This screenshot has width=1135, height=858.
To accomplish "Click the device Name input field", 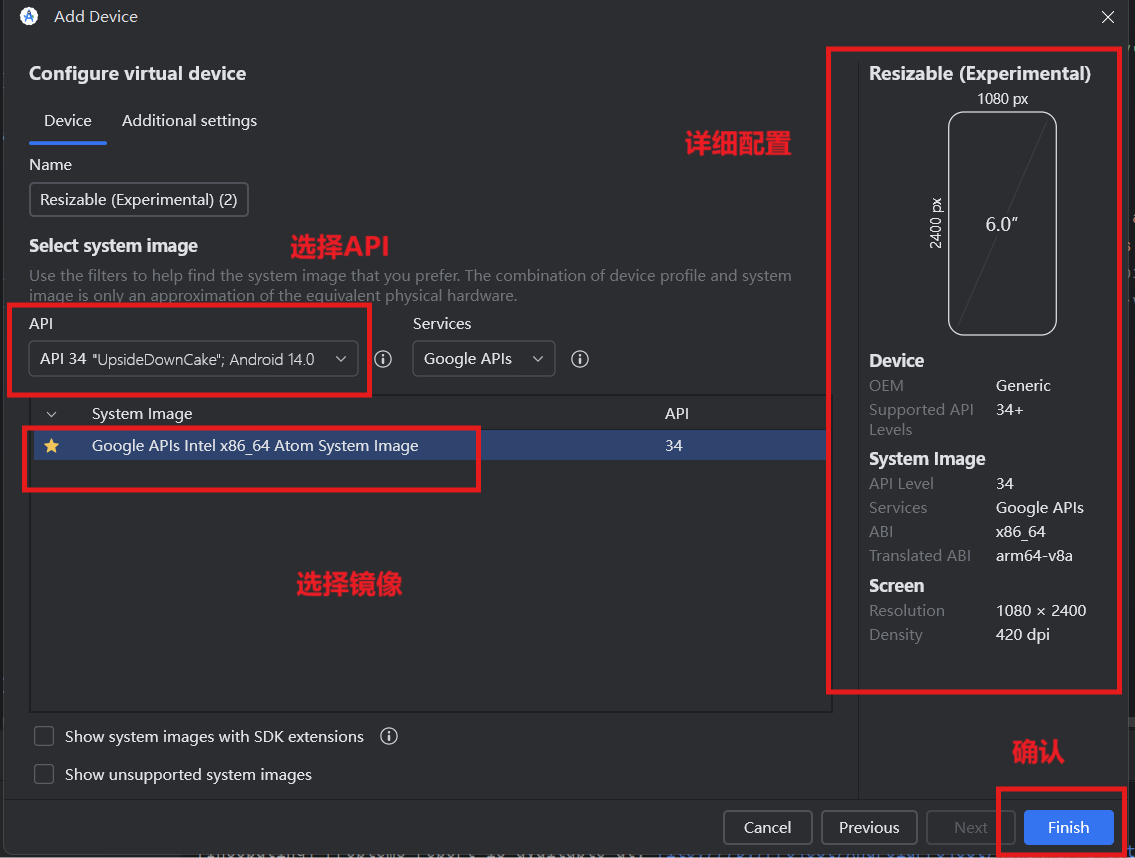I will click(139, 200).
